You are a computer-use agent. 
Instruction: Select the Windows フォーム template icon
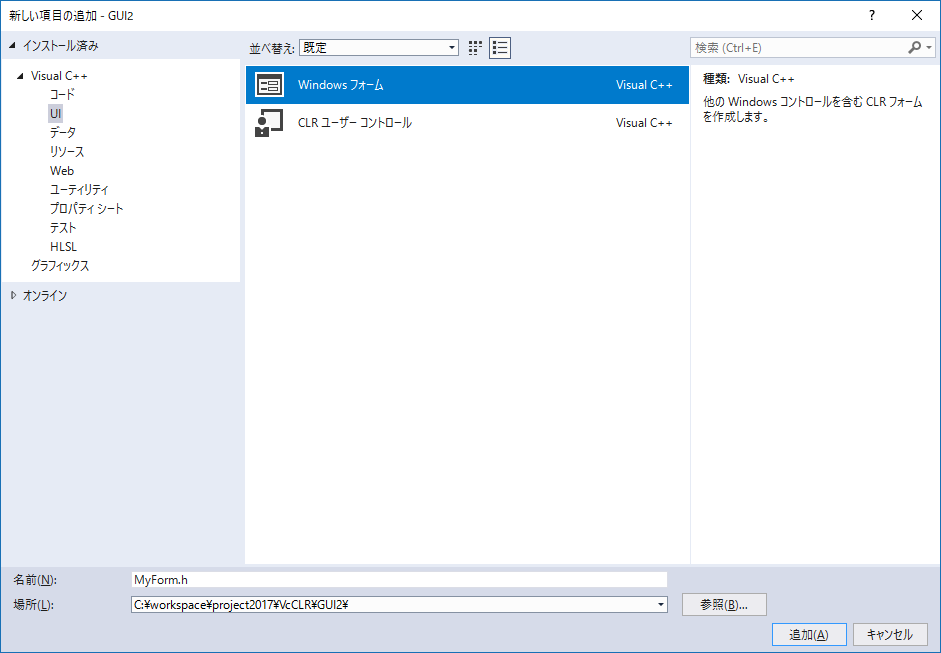pyautogui.click(x=269, y=85)
